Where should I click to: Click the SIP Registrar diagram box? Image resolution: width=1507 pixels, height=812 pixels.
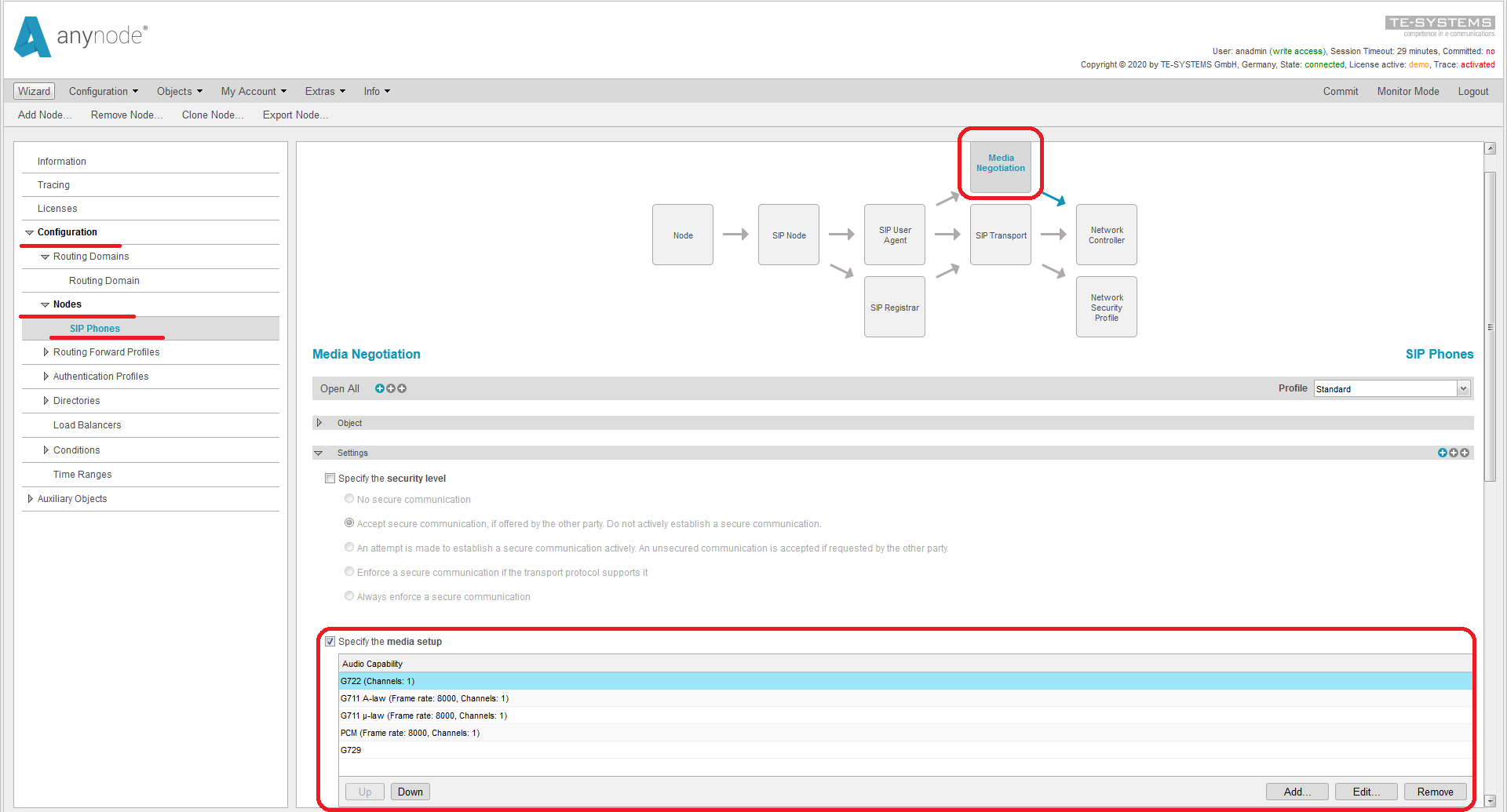pos(894,308)
